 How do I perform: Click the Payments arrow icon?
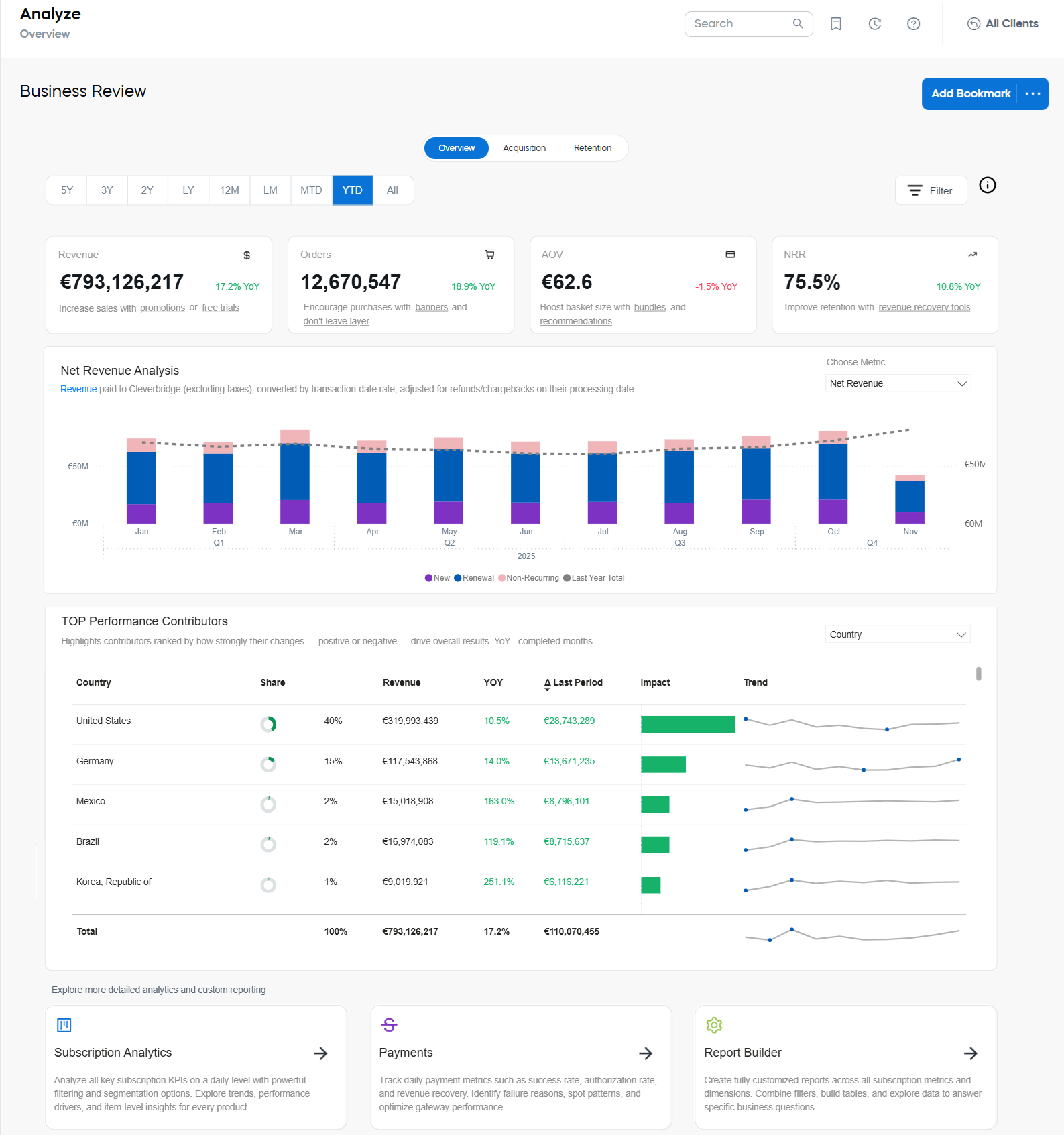click(645, 1053)
